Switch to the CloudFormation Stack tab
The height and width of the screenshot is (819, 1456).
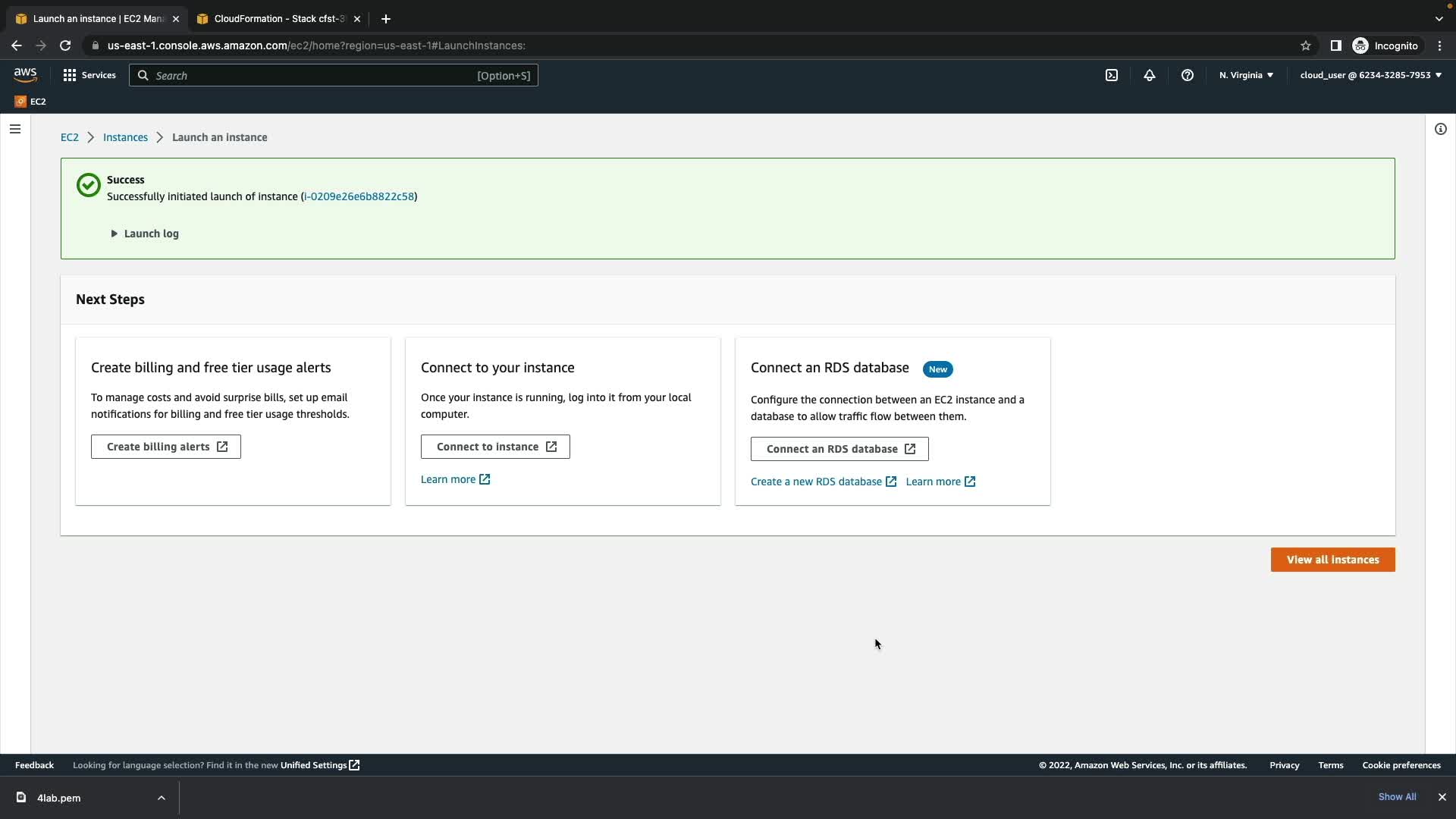coord(278,19)
